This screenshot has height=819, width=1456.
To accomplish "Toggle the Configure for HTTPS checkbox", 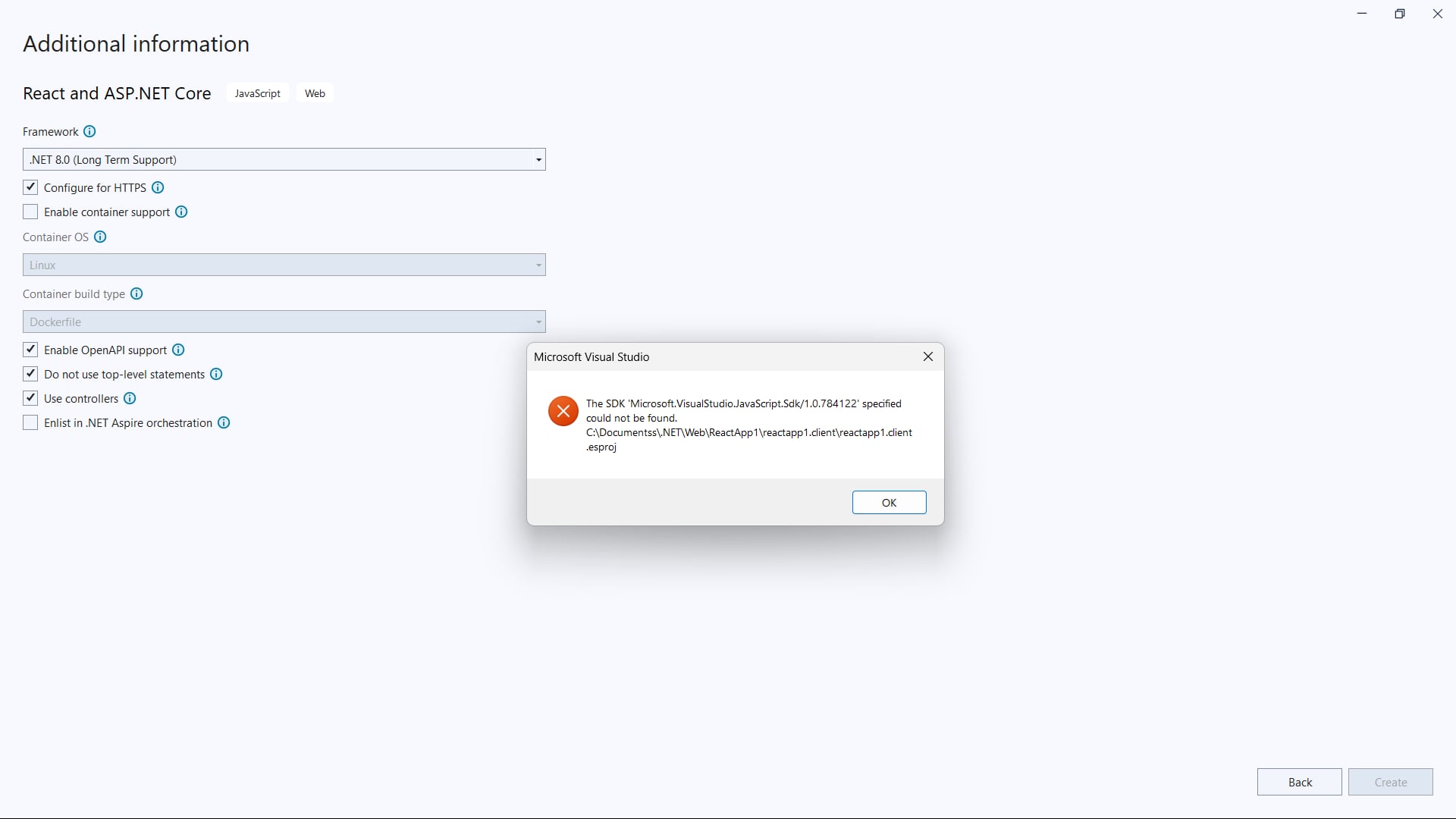I will click(30, 187).
